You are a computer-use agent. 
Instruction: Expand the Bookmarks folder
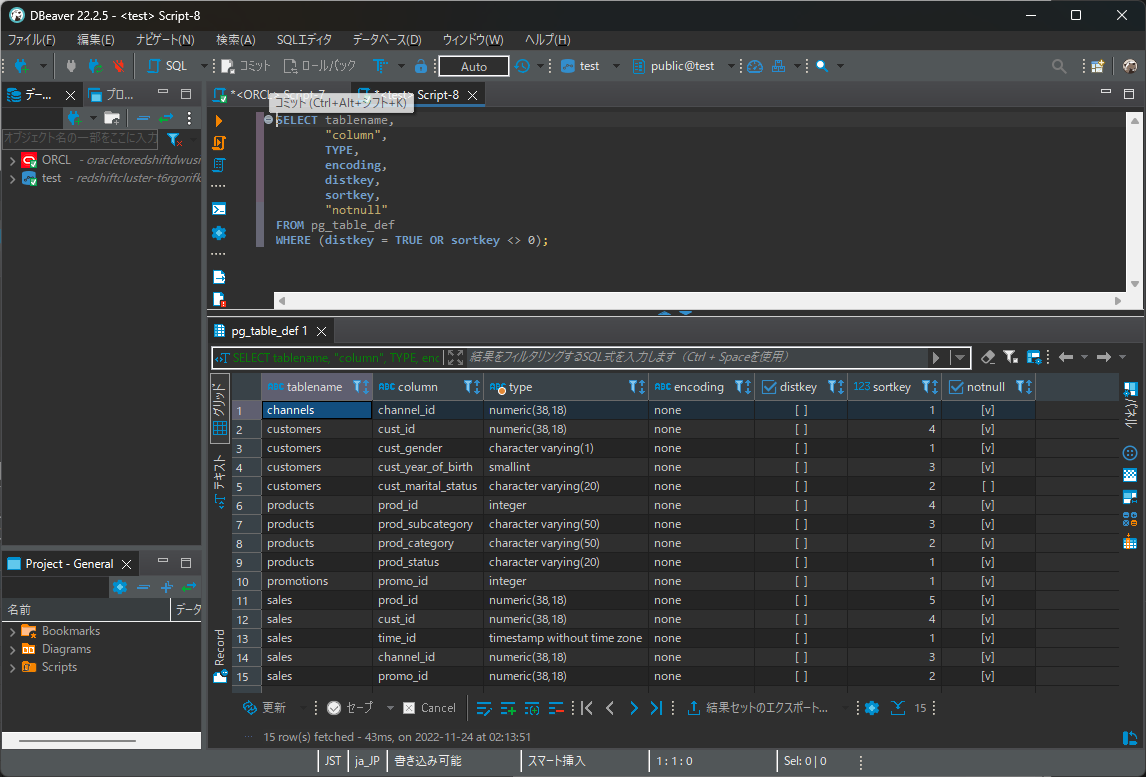click(x=12, y=631)
